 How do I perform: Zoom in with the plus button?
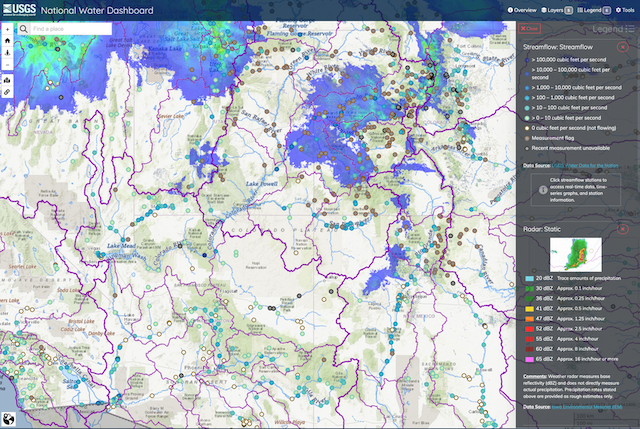[7, 29]
